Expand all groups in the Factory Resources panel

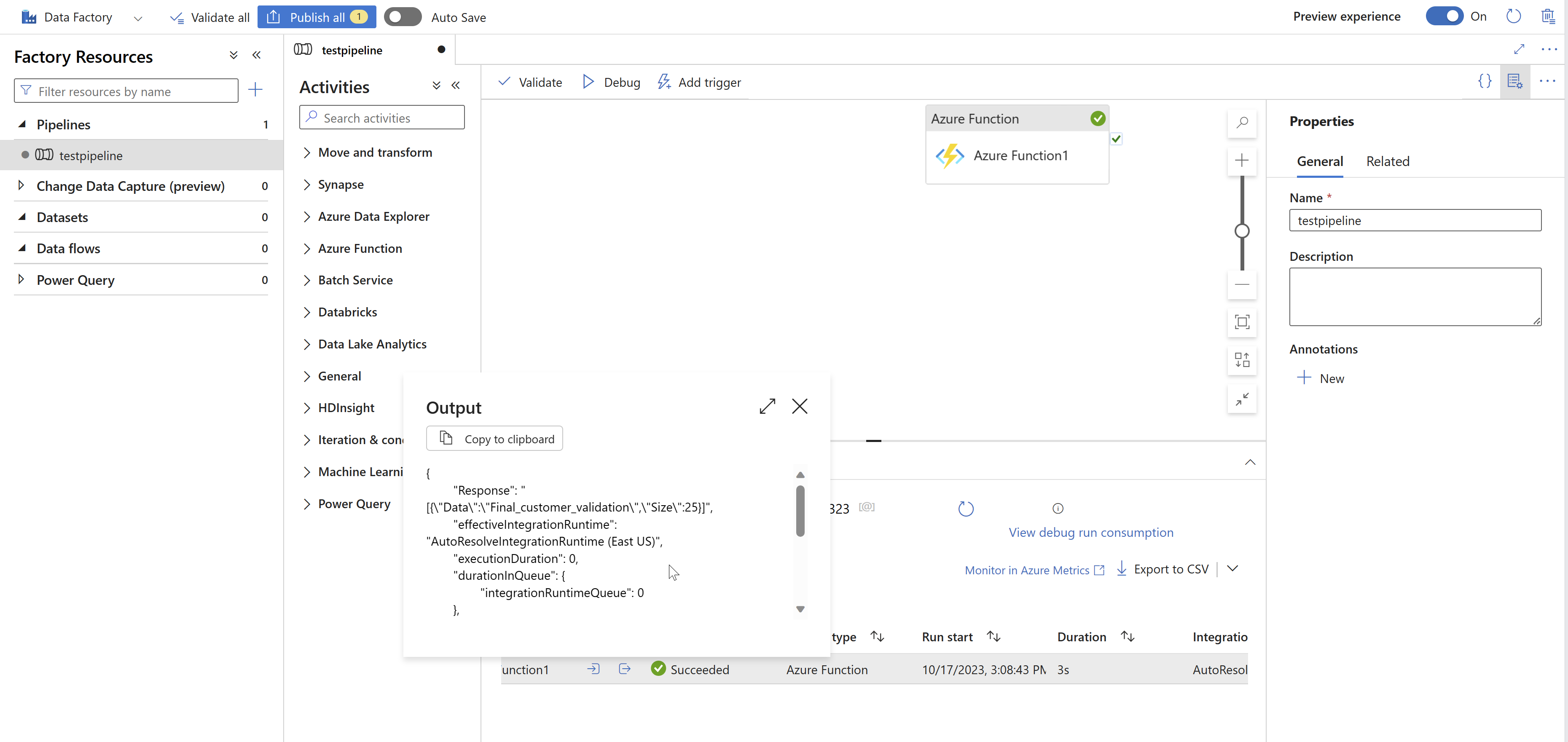point(233,55)
